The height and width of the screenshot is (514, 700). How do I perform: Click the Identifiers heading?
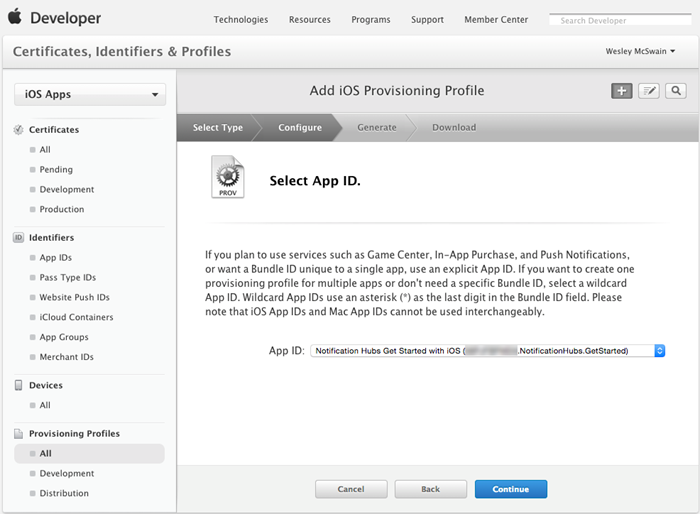click(x=51, y=238)
